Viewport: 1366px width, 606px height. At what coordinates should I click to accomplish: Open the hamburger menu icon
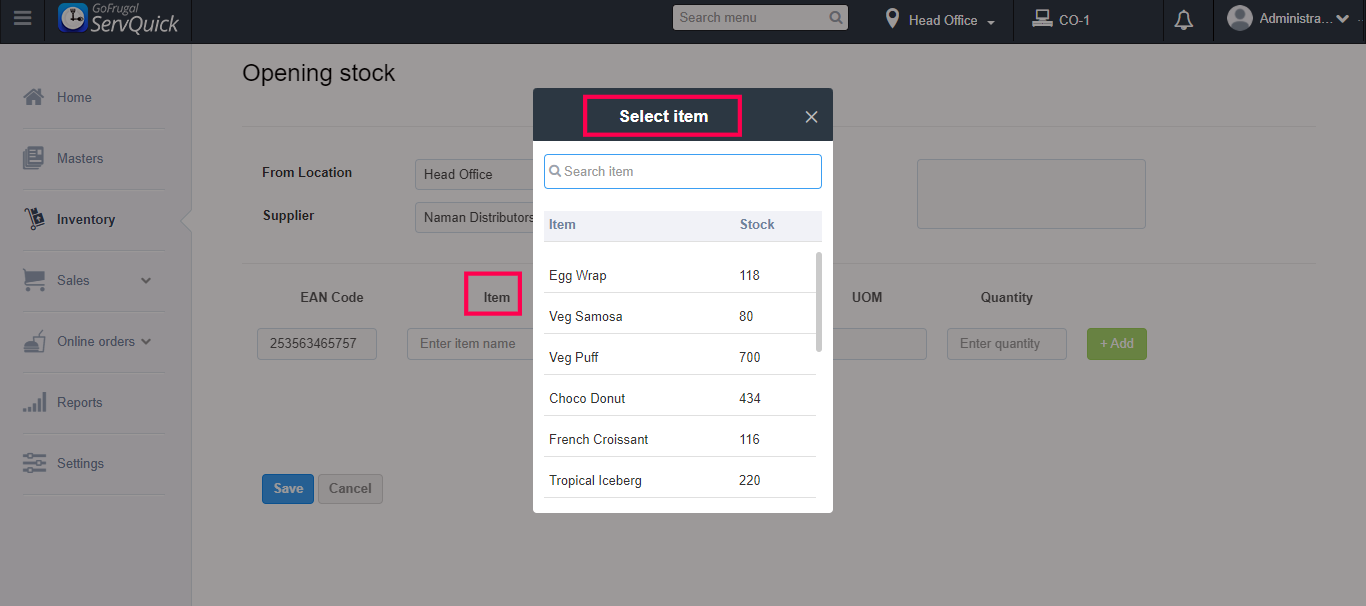pyautogui.click(x=22, y=19)
